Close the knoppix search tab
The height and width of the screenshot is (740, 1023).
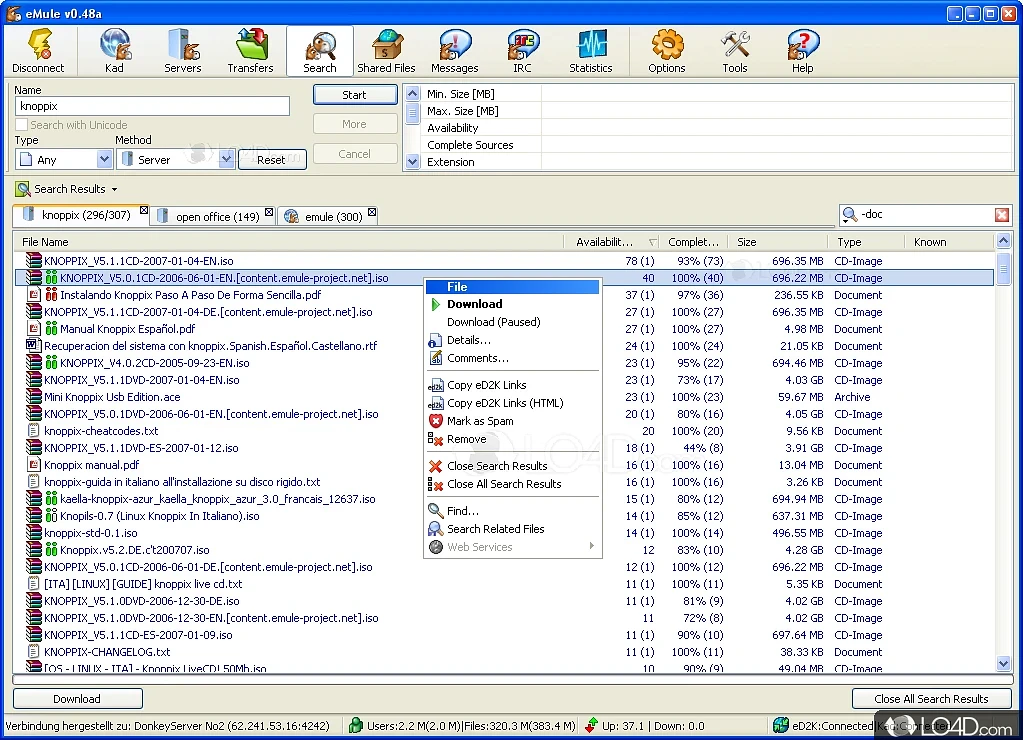coord(144,211)
